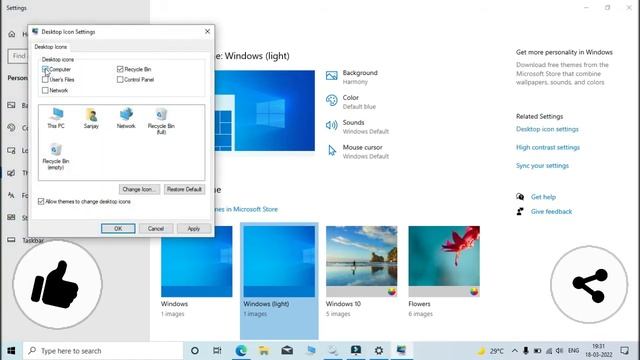Click the 29°C weather widget
The height and width of the screenshot is (360, 640).
(490, 351)
